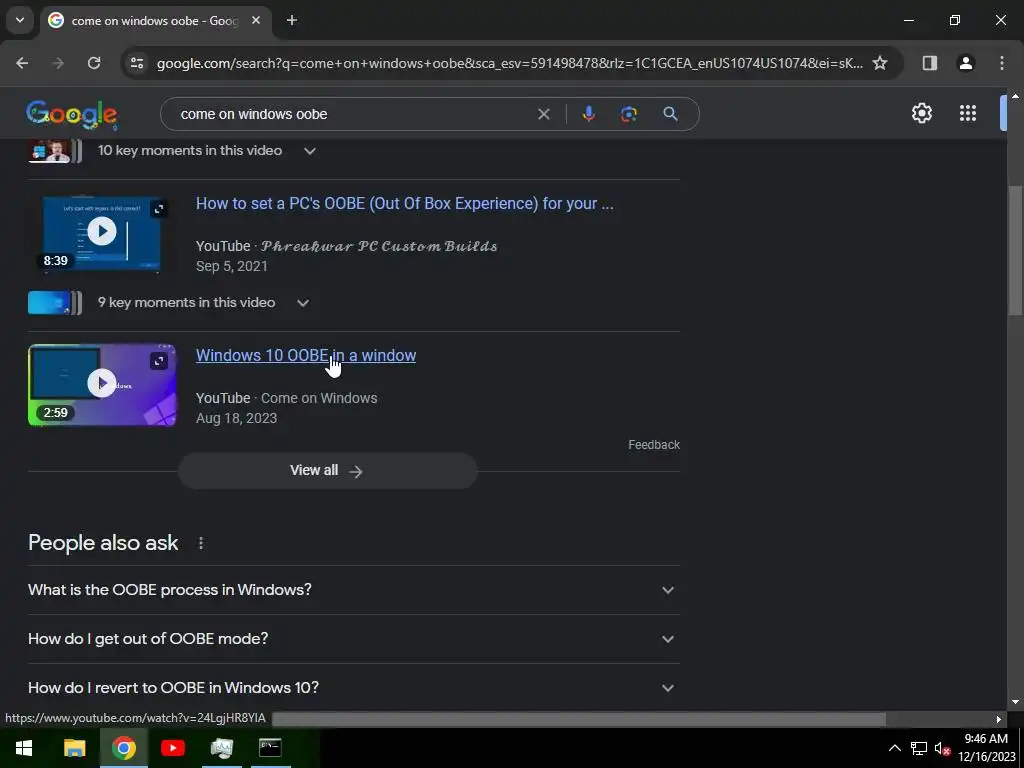Start voice search with microphone icon
Viewport: 1024px width, 768px height.
[x=588, y=114]
